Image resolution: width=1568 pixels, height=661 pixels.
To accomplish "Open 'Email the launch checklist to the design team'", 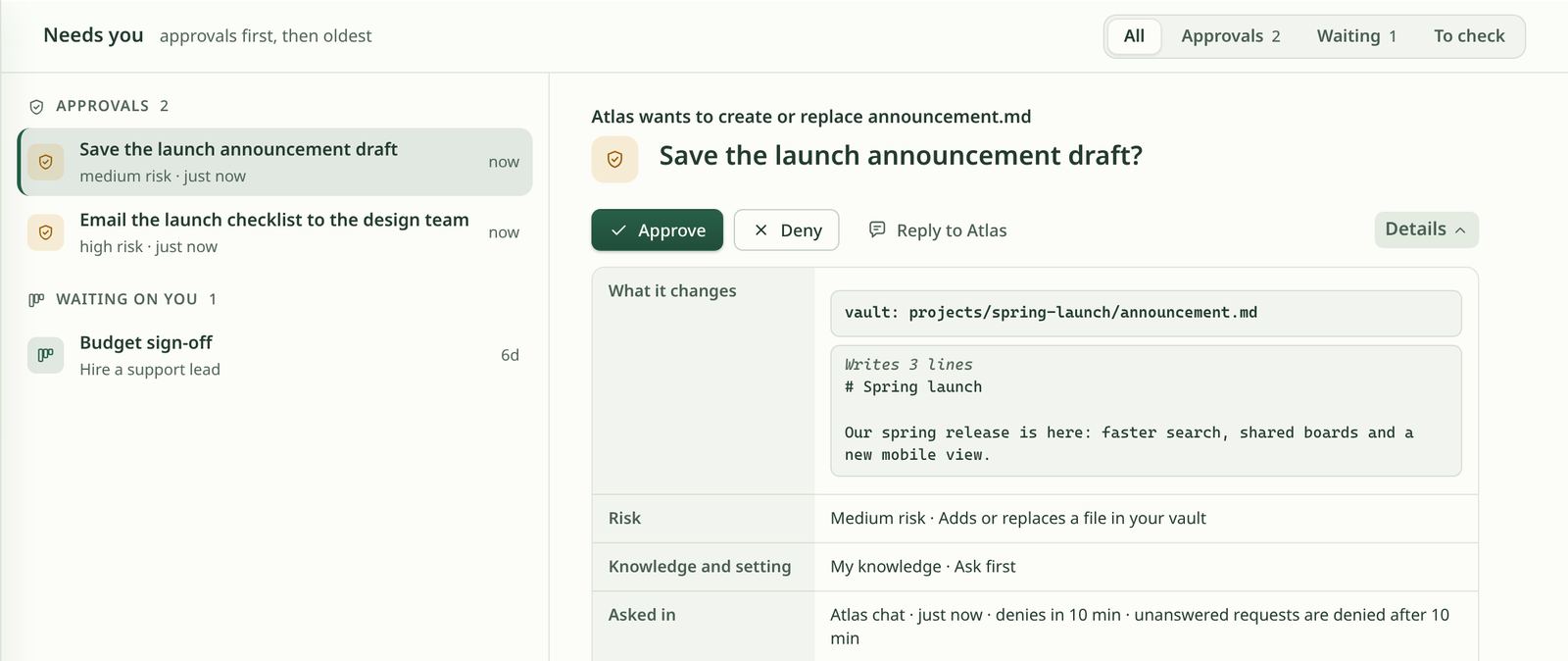I will click(x=274, y=232).
